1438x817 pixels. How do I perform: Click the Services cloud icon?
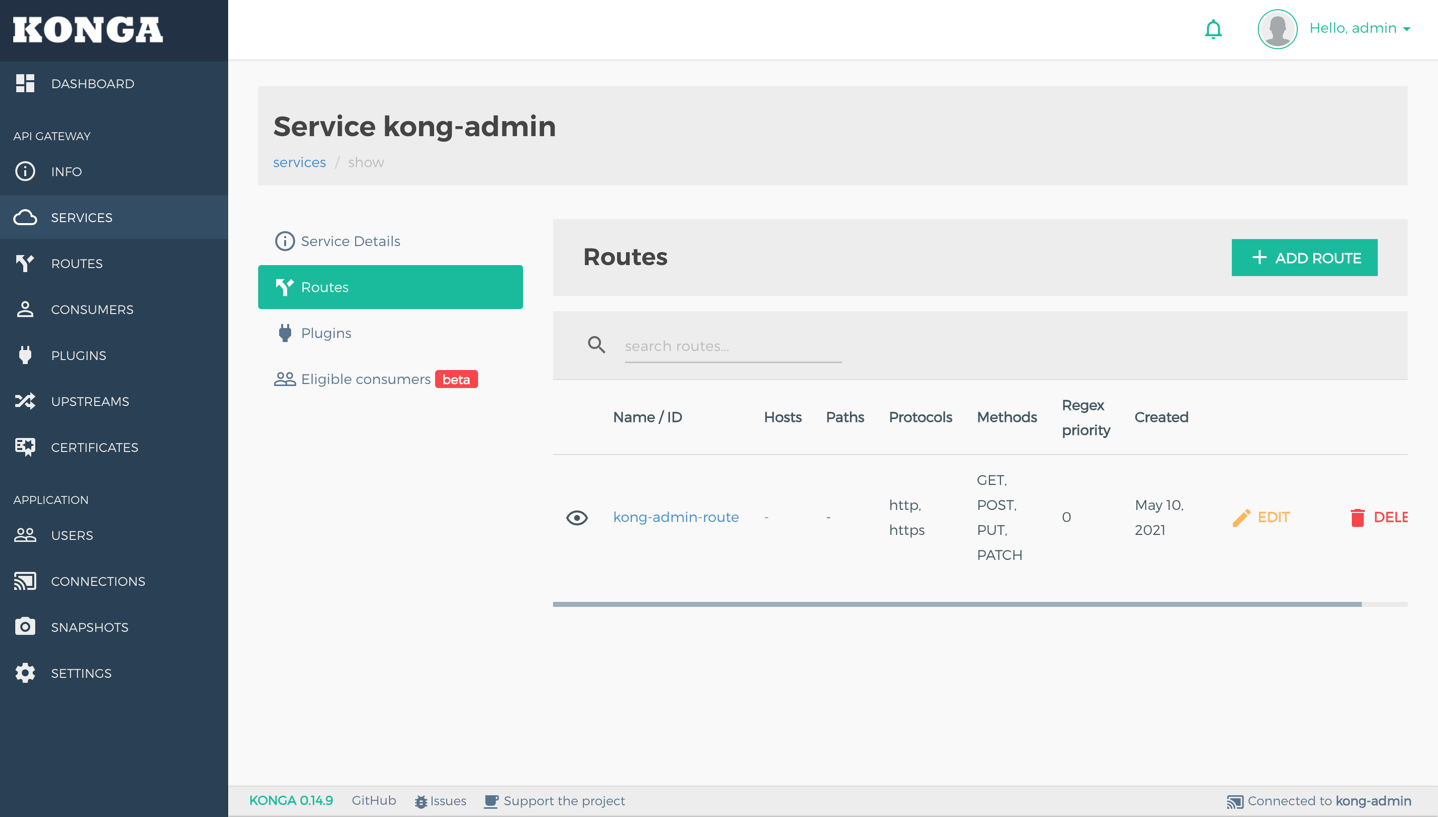pyautogui.click(x=25, y=218)
